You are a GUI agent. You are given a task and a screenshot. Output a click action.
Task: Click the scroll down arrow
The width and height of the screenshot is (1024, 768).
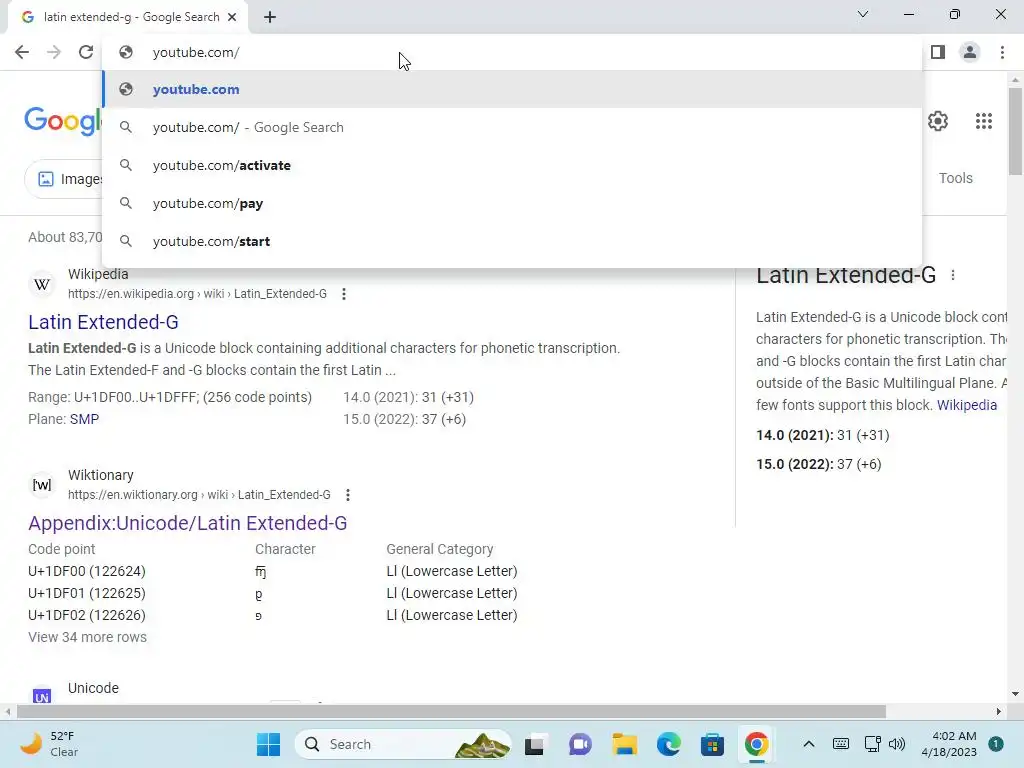pos(1015,694)
